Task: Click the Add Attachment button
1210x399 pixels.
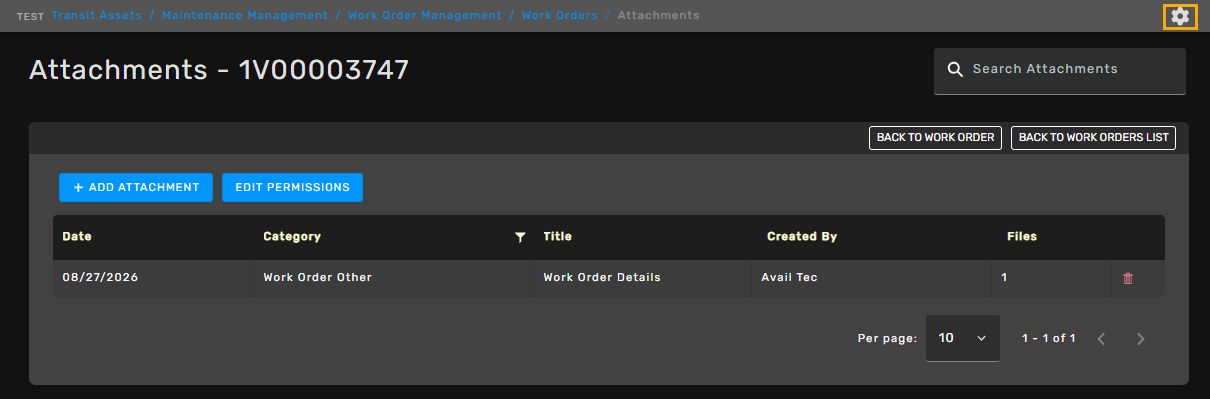Action: click(x=136, y=187)
